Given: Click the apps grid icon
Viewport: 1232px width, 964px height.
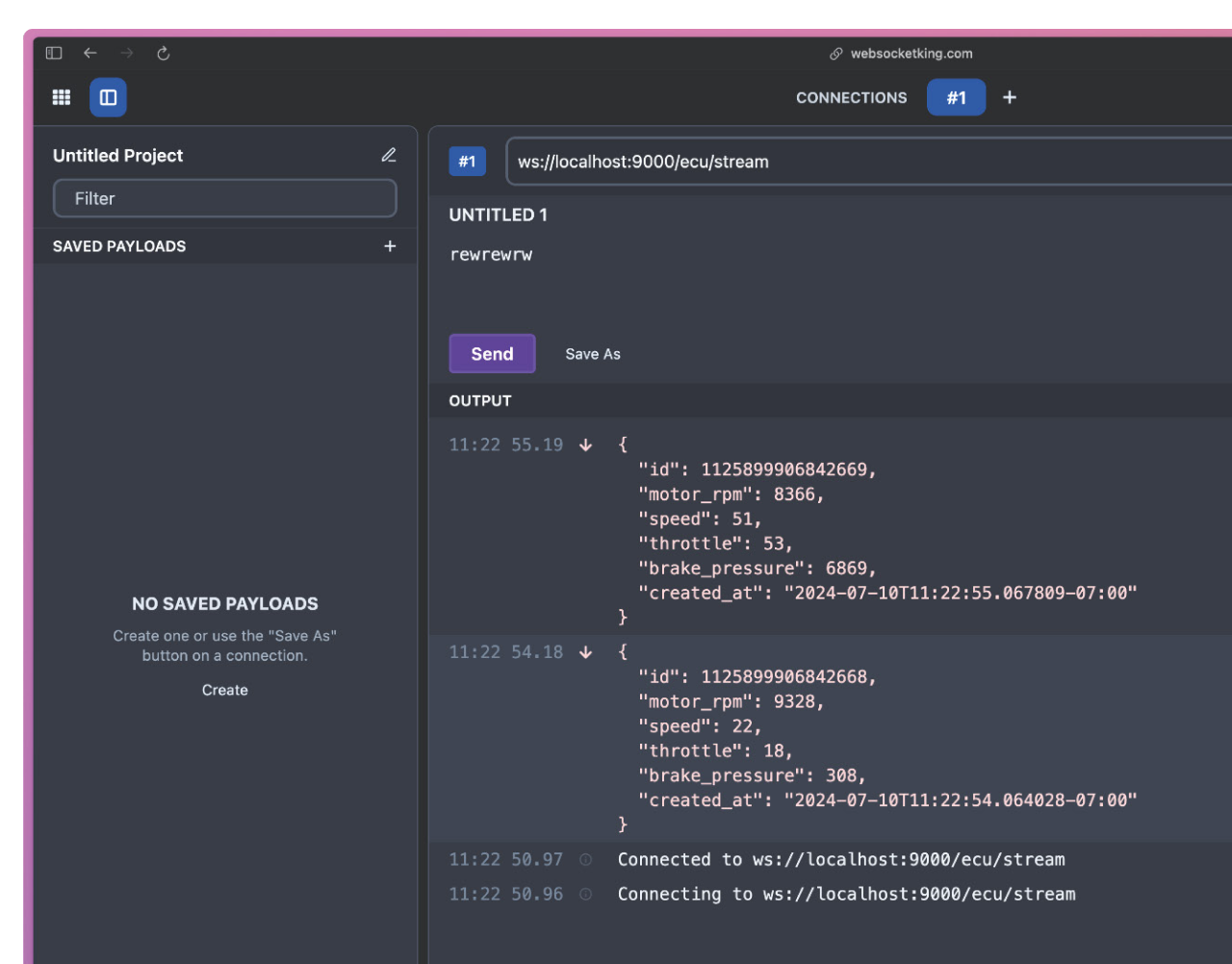Looking at the screenshot, I should tap(61, 97).
